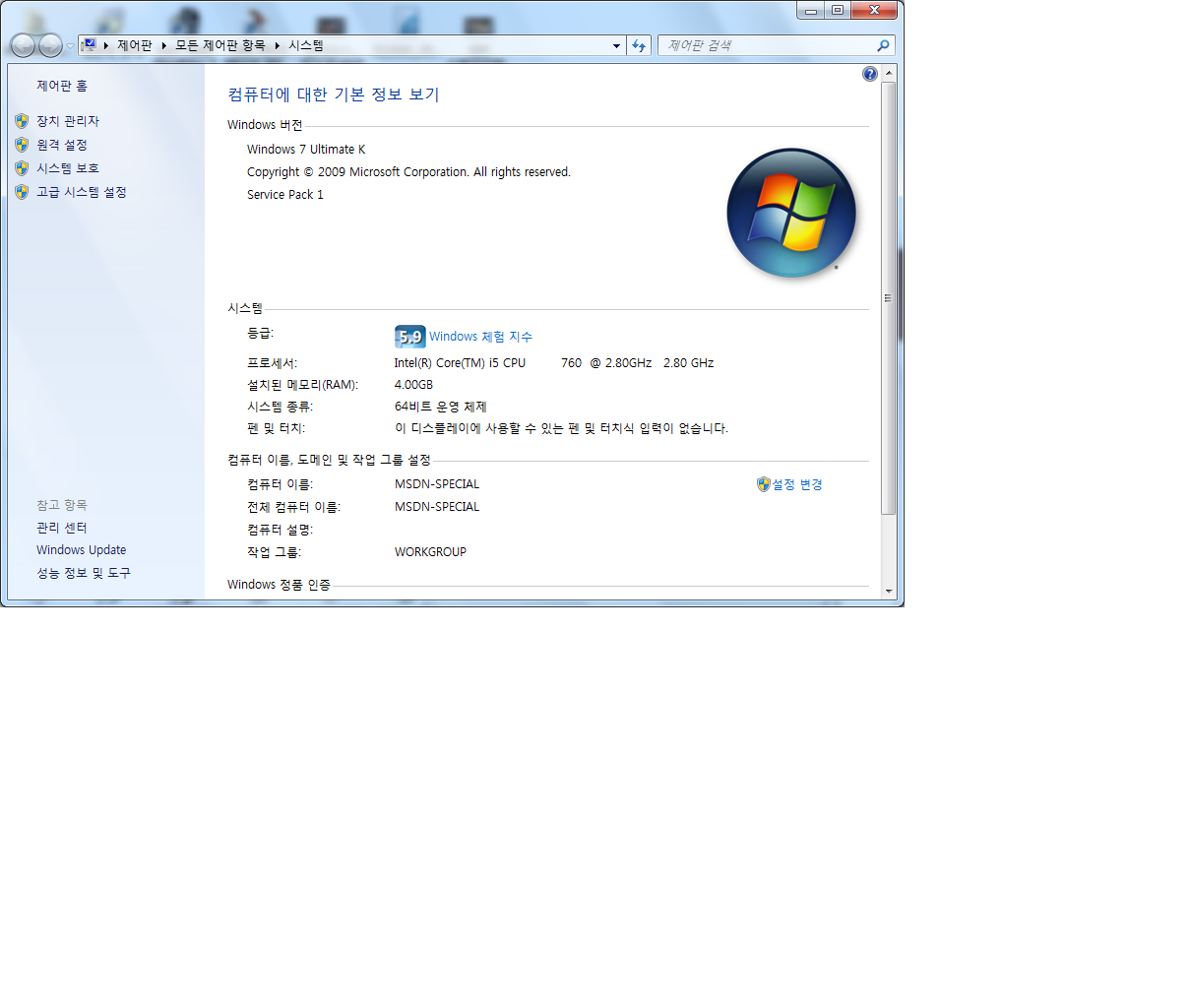Select the 시스템 breadcrumb
The width and height of the screenshot is (1189, 1008).
tap(306, 45)
